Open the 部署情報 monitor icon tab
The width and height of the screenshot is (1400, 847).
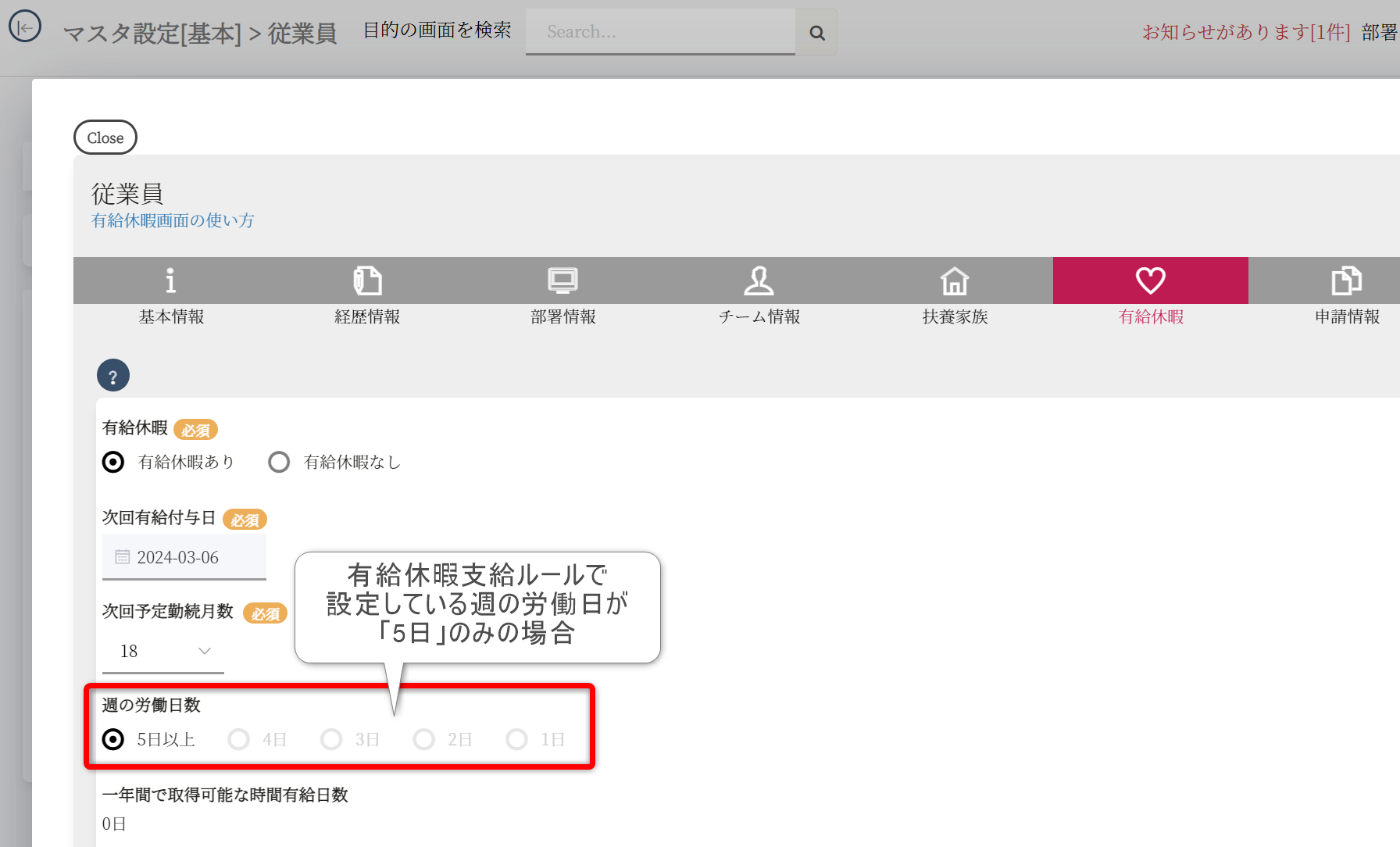coord(562,281)
